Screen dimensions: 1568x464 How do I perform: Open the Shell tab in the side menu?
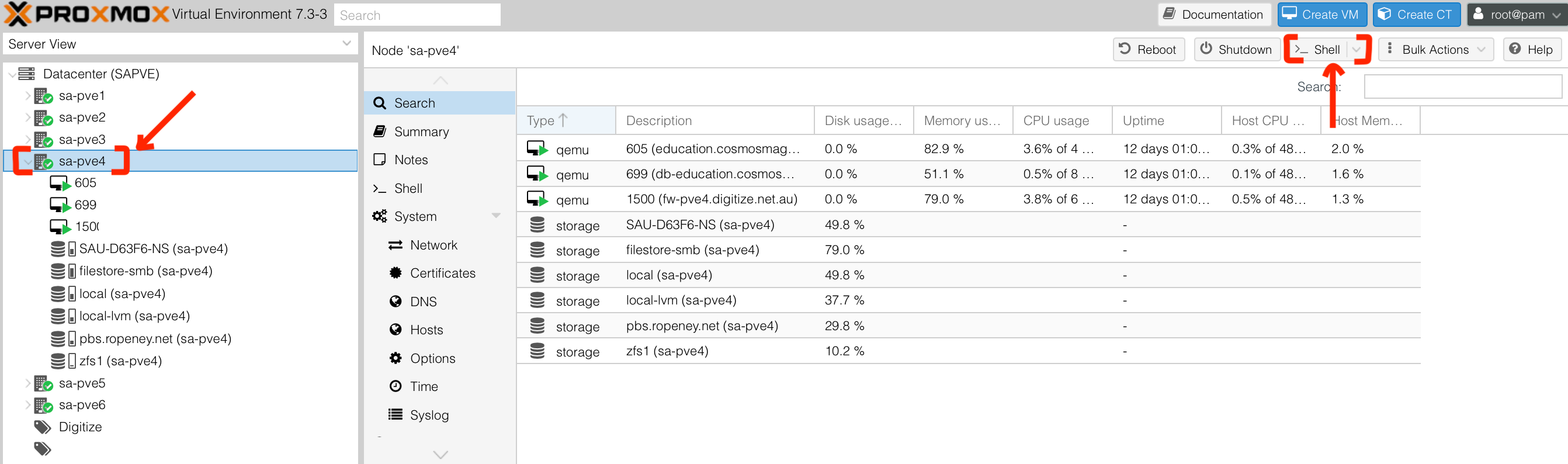(x=439, y=188)
